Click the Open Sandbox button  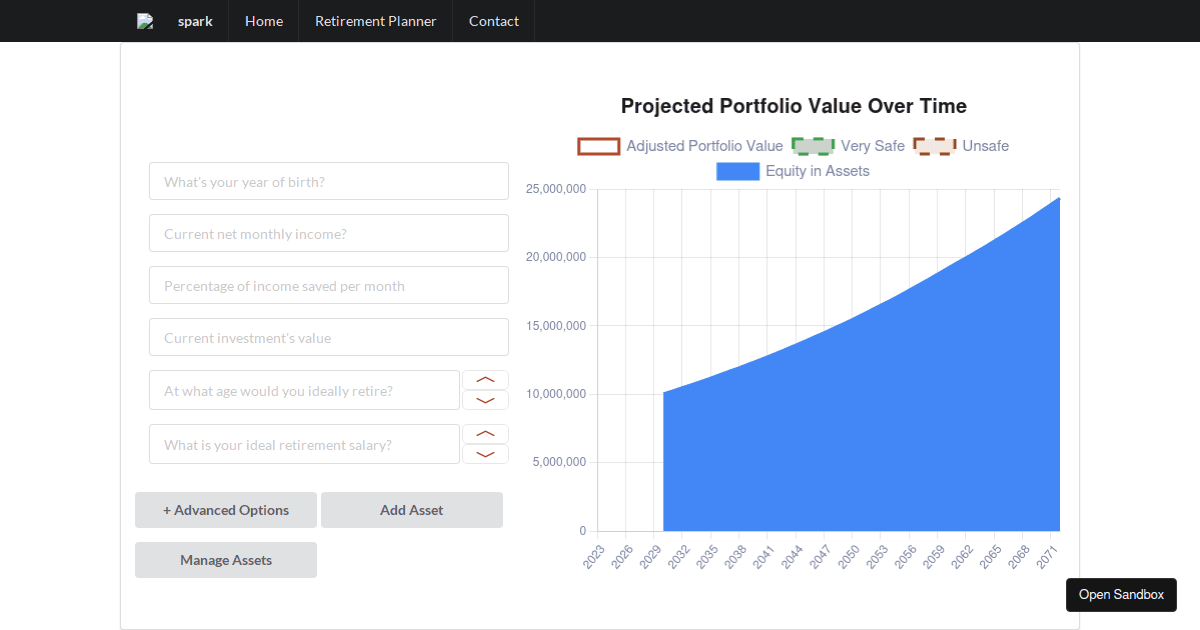(1121, 594)
